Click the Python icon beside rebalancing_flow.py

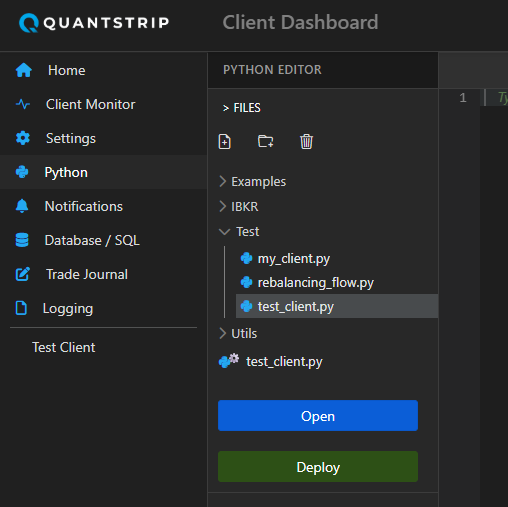coord(247,282)
